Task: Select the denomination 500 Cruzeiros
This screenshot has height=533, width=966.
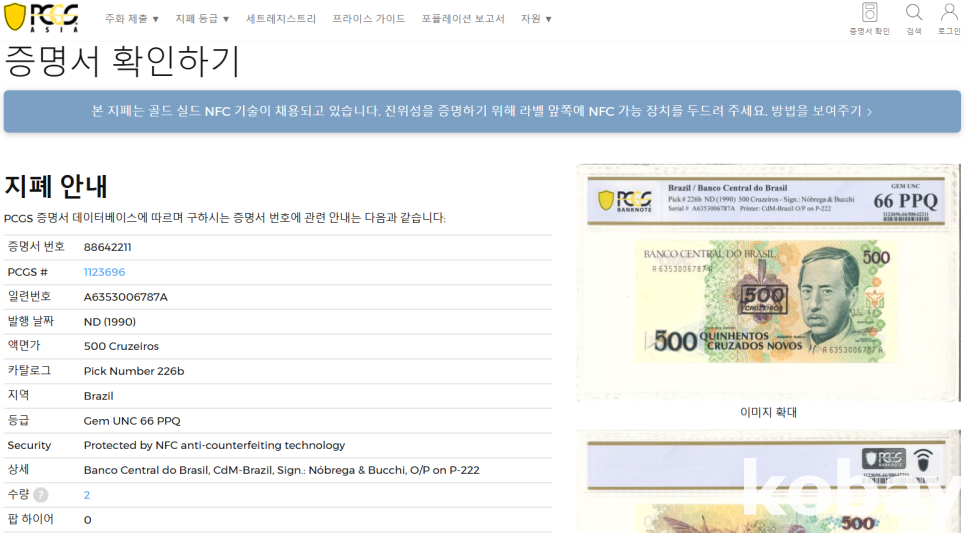Action: coord(121,346)
